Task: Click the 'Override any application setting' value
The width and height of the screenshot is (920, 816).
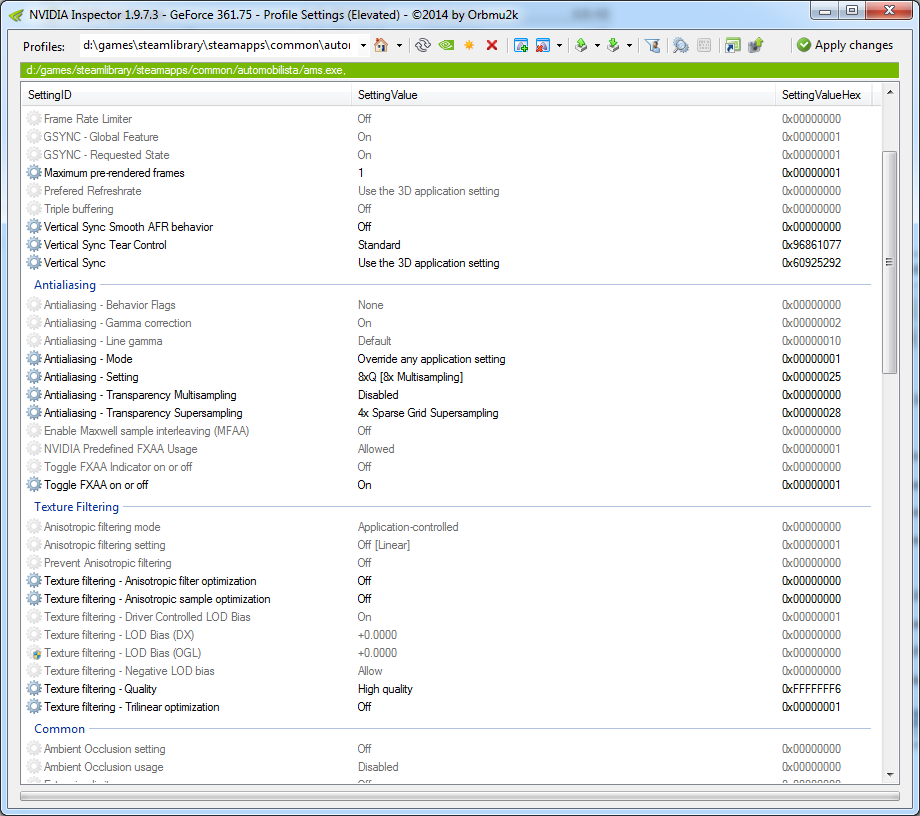Action: pyautogui.click(x=431, y=358)
